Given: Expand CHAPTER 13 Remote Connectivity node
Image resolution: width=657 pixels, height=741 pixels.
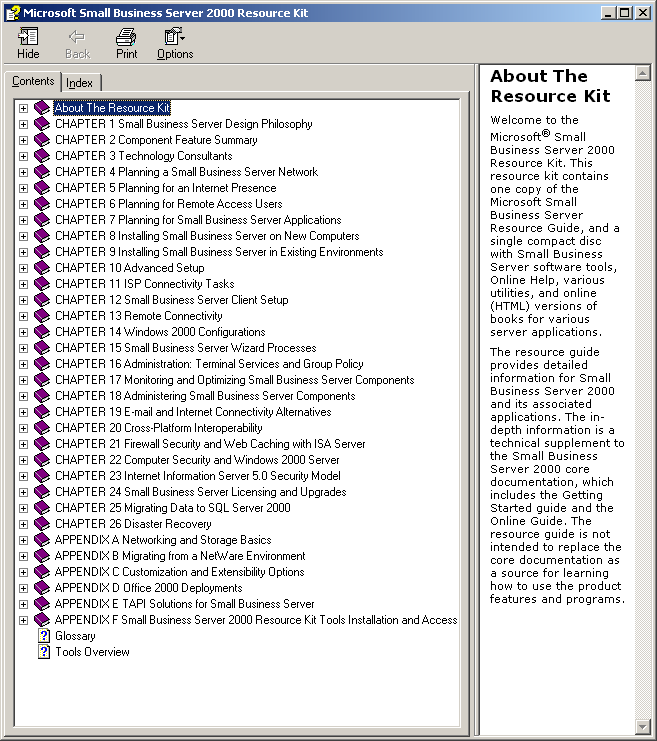Looking at the screenshot, I should click(23, 316).
